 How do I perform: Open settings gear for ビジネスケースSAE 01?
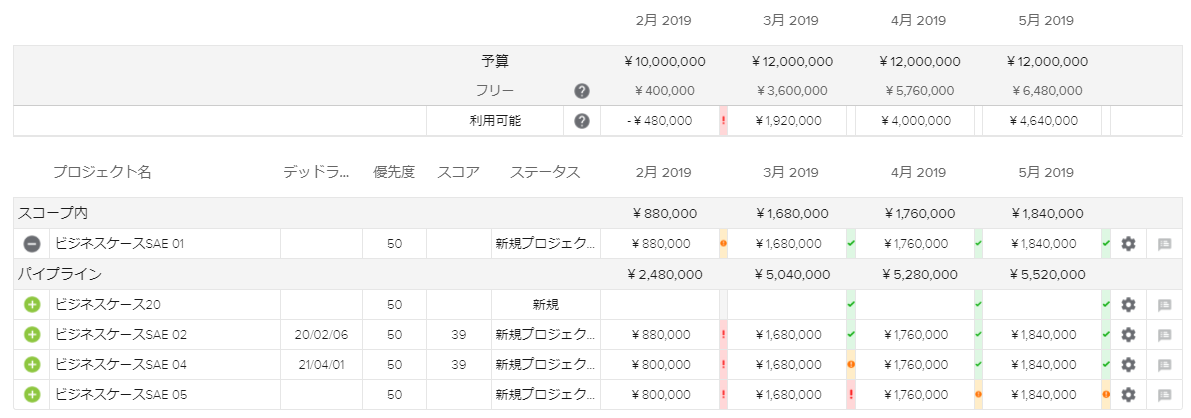pos(1128,244)
